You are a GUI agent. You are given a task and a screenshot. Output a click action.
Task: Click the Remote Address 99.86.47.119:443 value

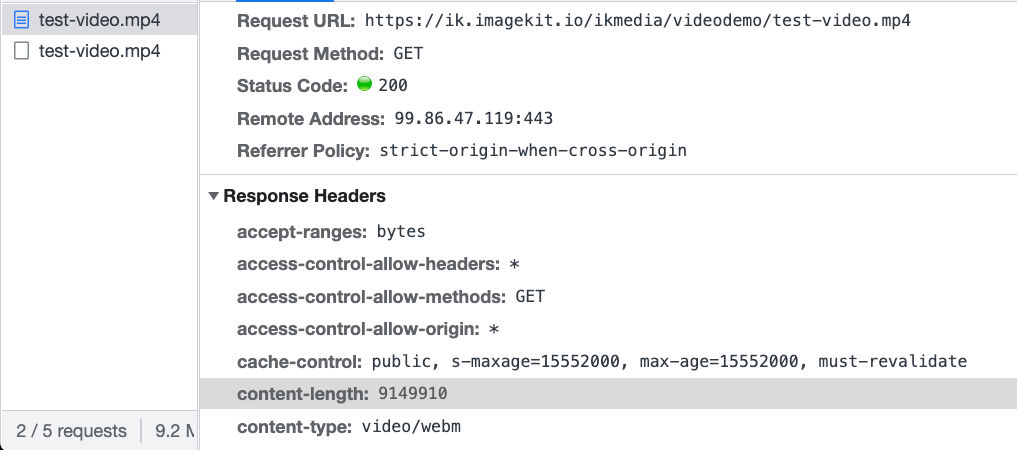tap(473, 119)
